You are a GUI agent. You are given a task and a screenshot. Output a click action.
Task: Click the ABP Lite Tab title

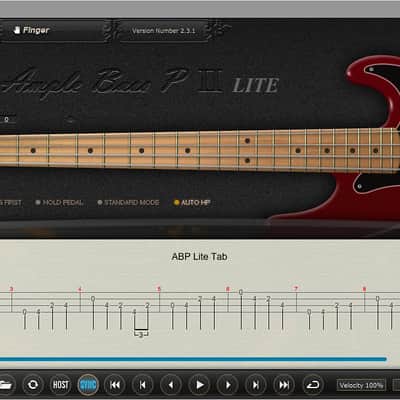[199, 257]
